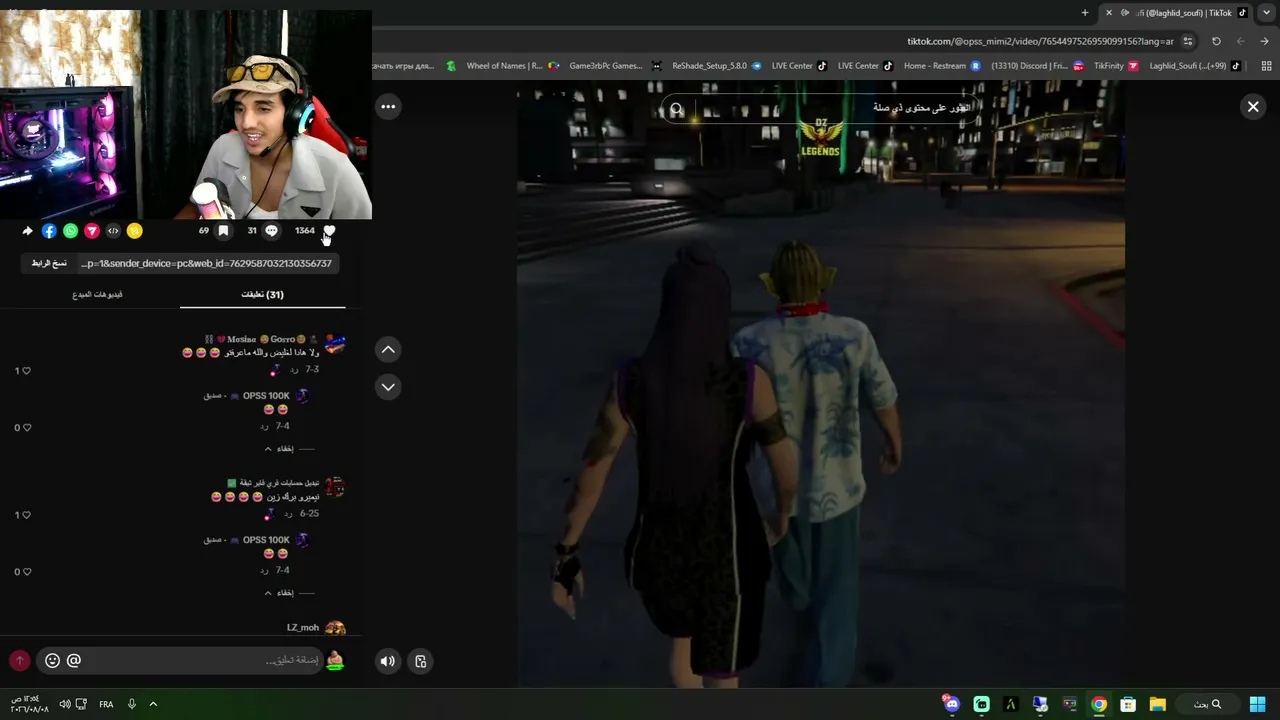Open the site settings icon in the address bar
This screenshot has width=1280, height=720.
point(1188,41)
